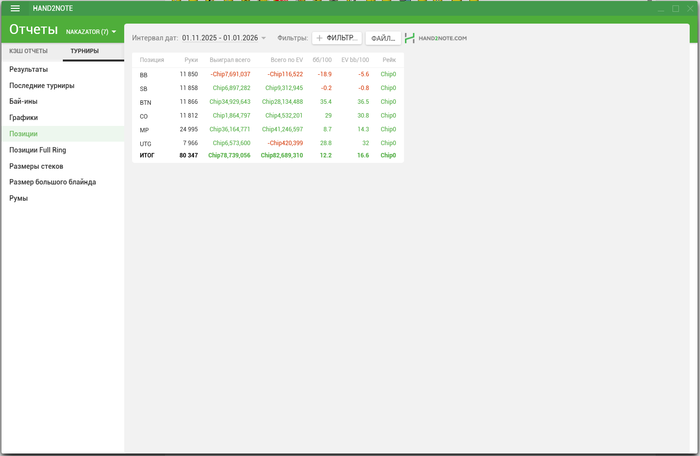
Task: Click the Отчеты heading
Action: click(x=33, y=29)
